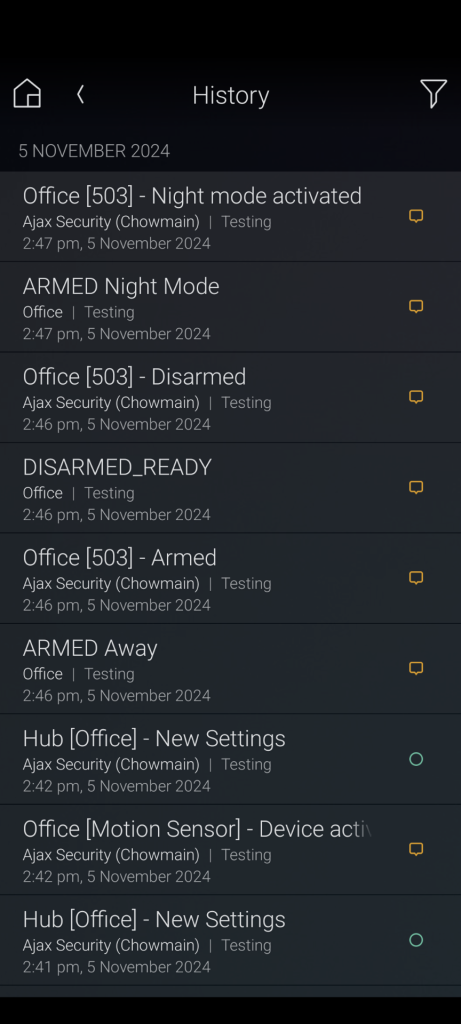This screenshot has width=461, height=1024.
Task: Open the ARMED Night Mode history item
Action: coord(230,307)
